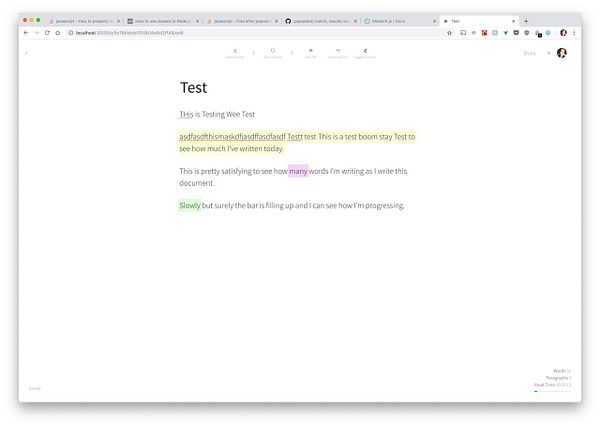The height and width of the screenshot is (427, 600).
Task: Click the Share button in the editor header
Action: click(x=530, y=53)
